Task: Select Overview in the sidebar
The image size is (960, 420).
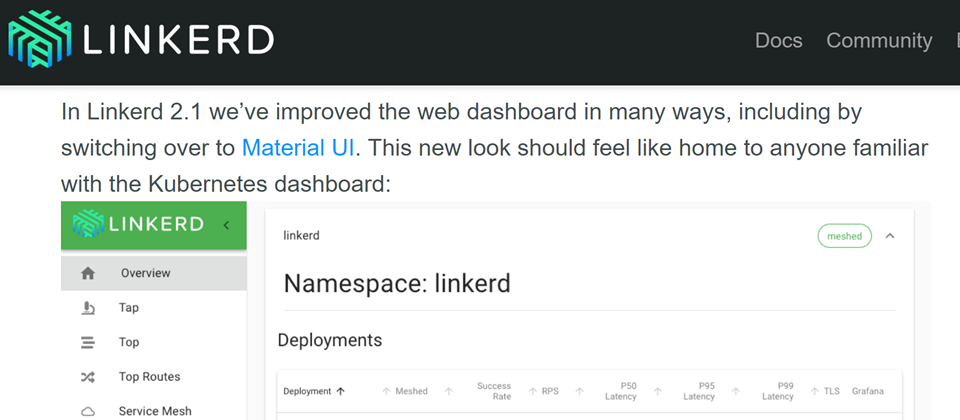Action: point(154,273)
